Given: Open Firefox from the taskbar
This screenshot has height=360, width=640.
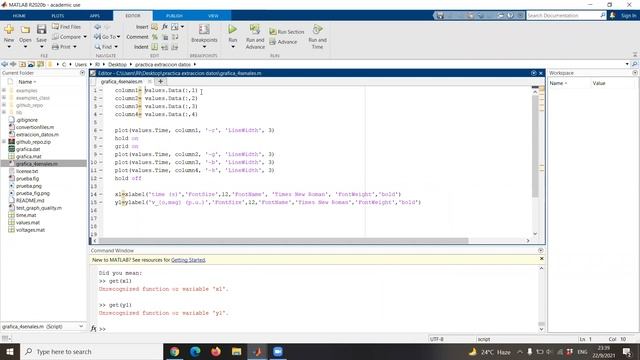Looking at the screenshot, I should point(216,351).
